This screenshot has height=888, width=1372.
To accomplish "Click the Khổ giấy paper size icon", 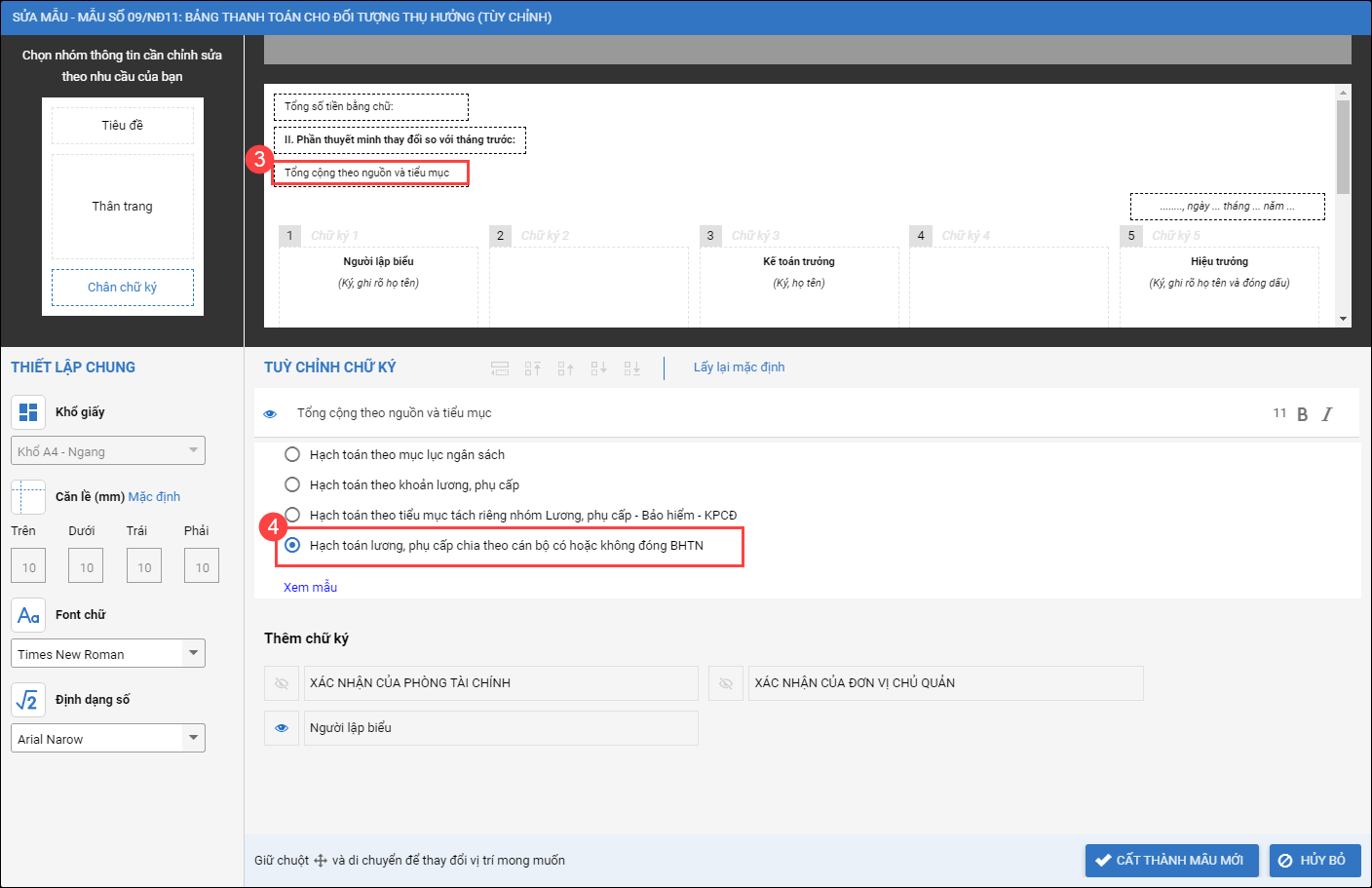I will [28, 412].
